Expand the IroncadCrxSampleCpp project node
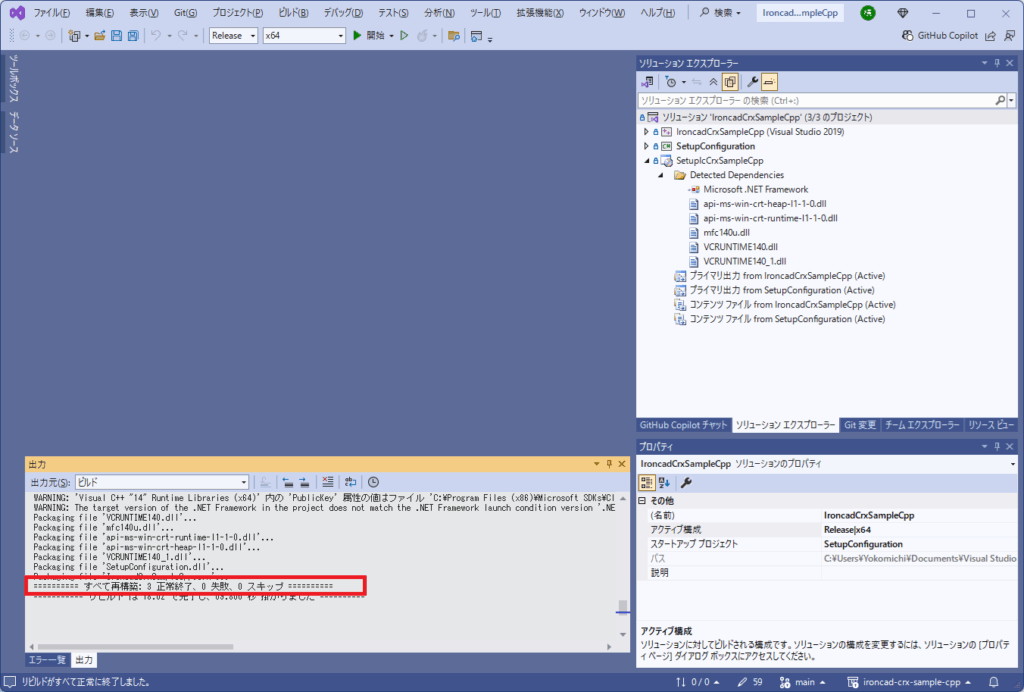This screenshot has height=692, width=1024. click(x=647, y=131)
